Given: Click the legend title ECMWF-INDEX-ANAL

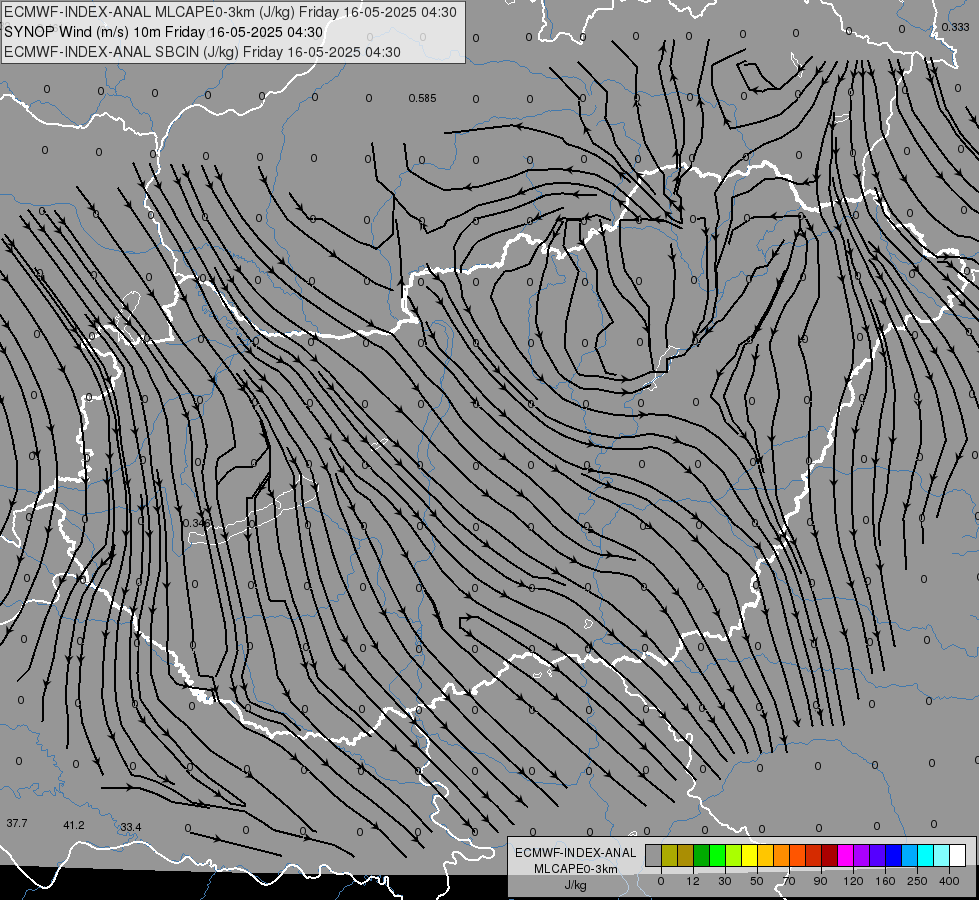Looking at the screenshot, I should 576,853.
